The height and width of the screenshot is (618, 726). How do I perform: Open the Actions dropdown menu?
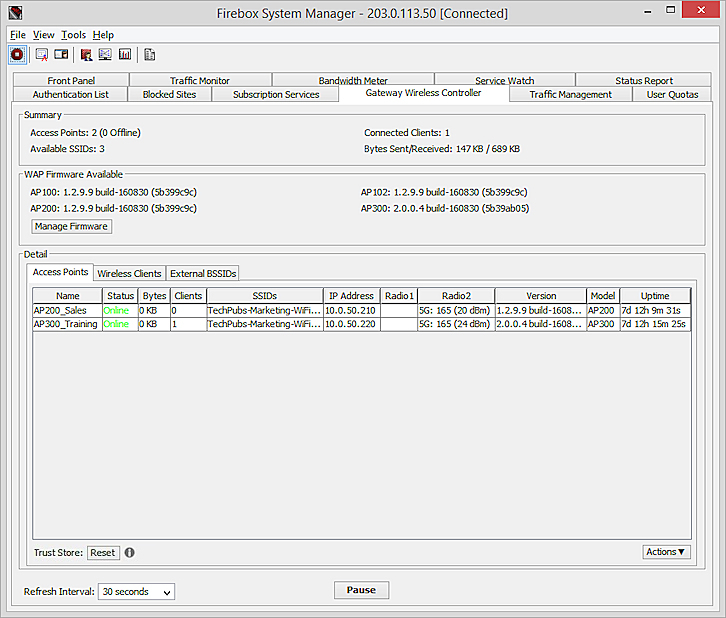pos(666,552)
